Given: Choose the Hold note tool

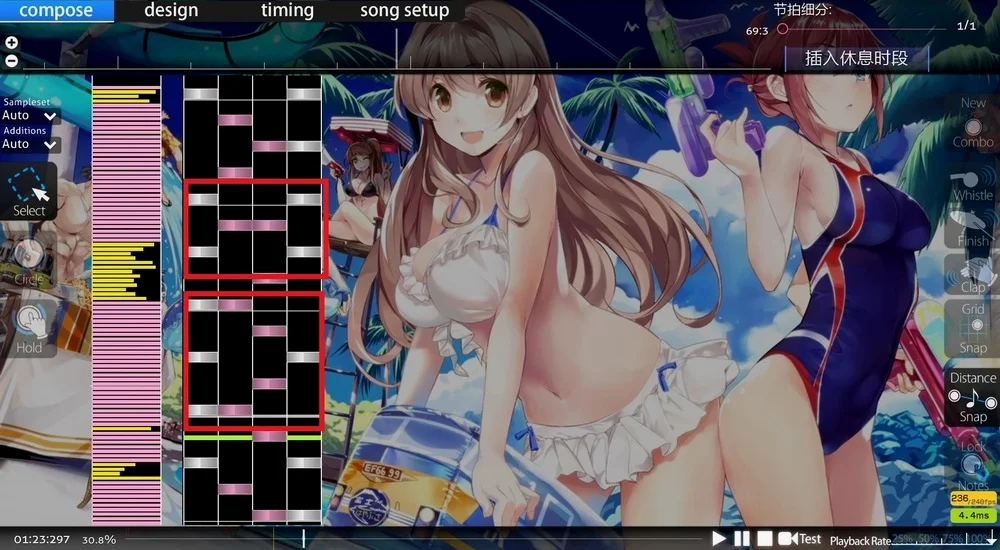Looking at the screenshot, I should [x=29, y=329].
